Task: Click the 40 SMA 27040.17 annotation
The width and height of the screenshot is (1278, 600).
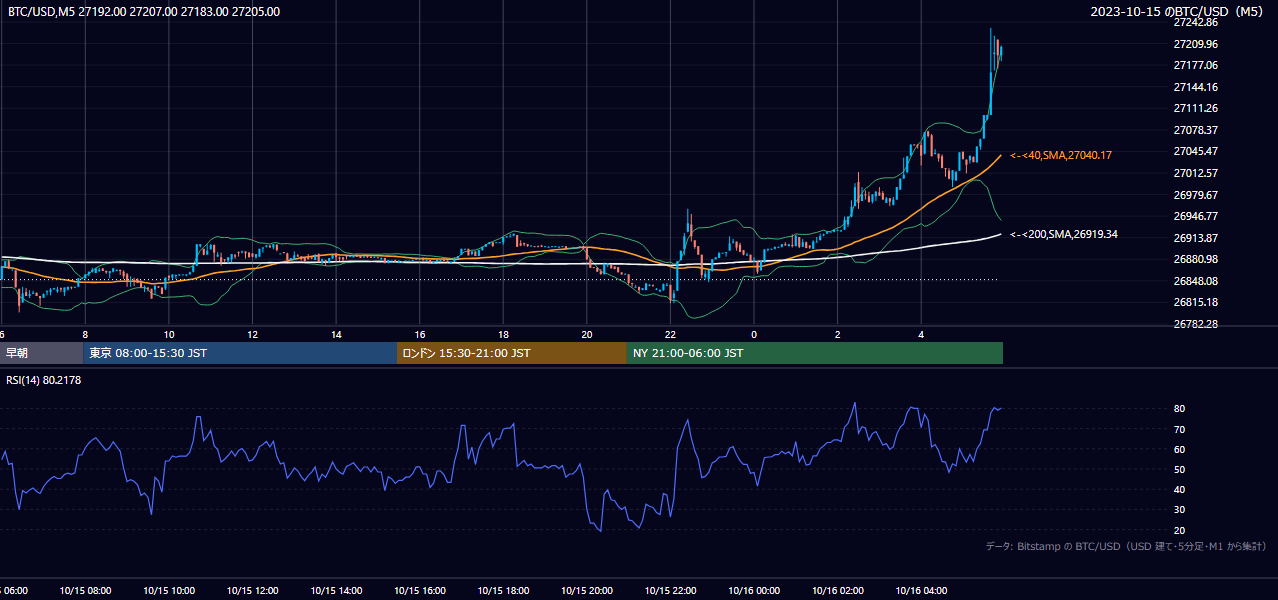Action: click(x=1061, y=155)
